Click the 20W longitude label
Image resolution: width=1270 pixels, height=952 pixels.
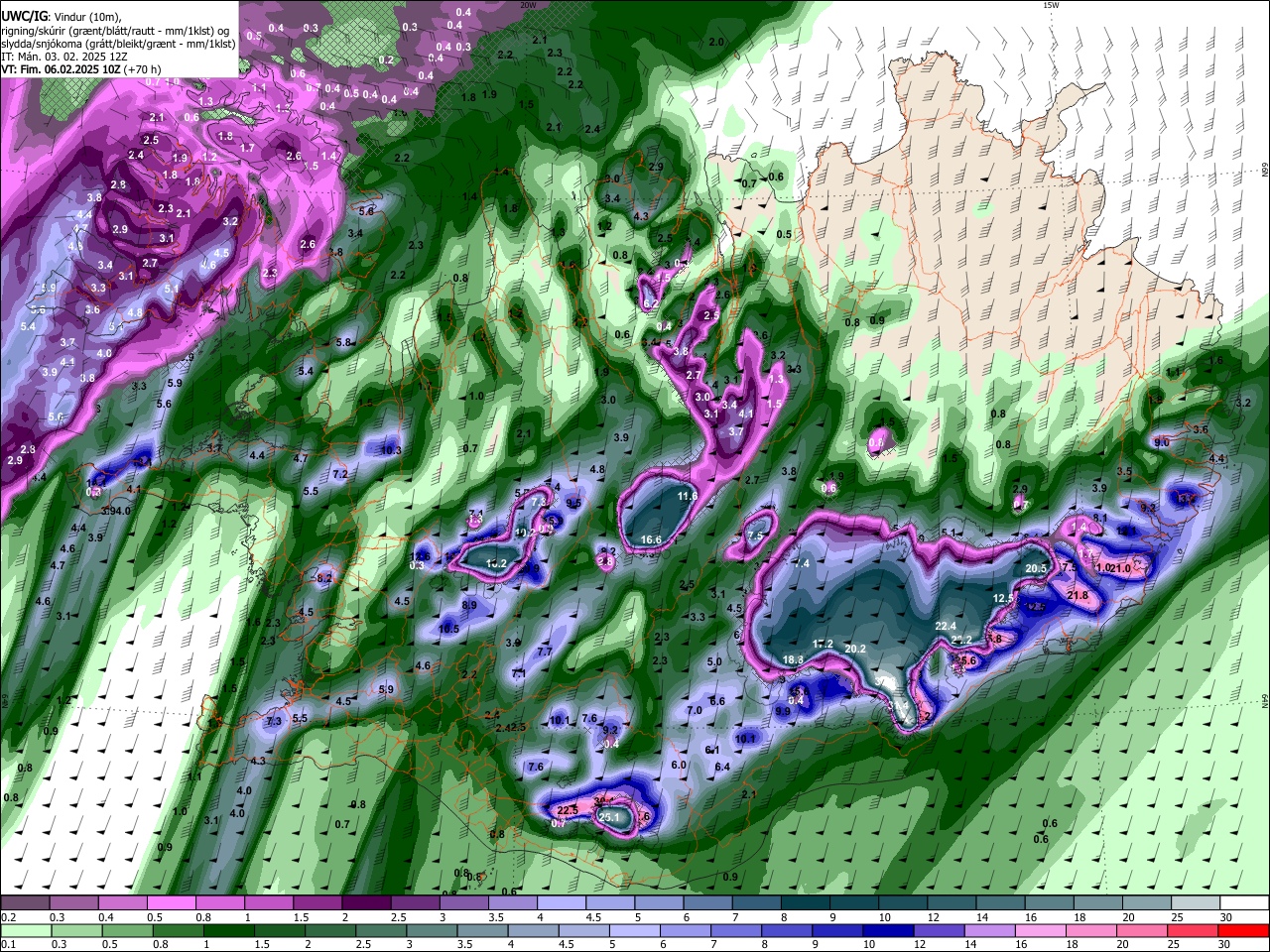pyautogui.click(x=529, y=5)
